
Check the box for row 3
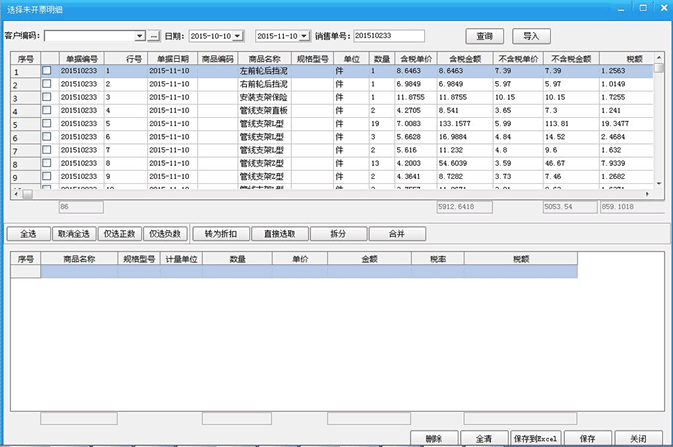[x=47, y=98]
